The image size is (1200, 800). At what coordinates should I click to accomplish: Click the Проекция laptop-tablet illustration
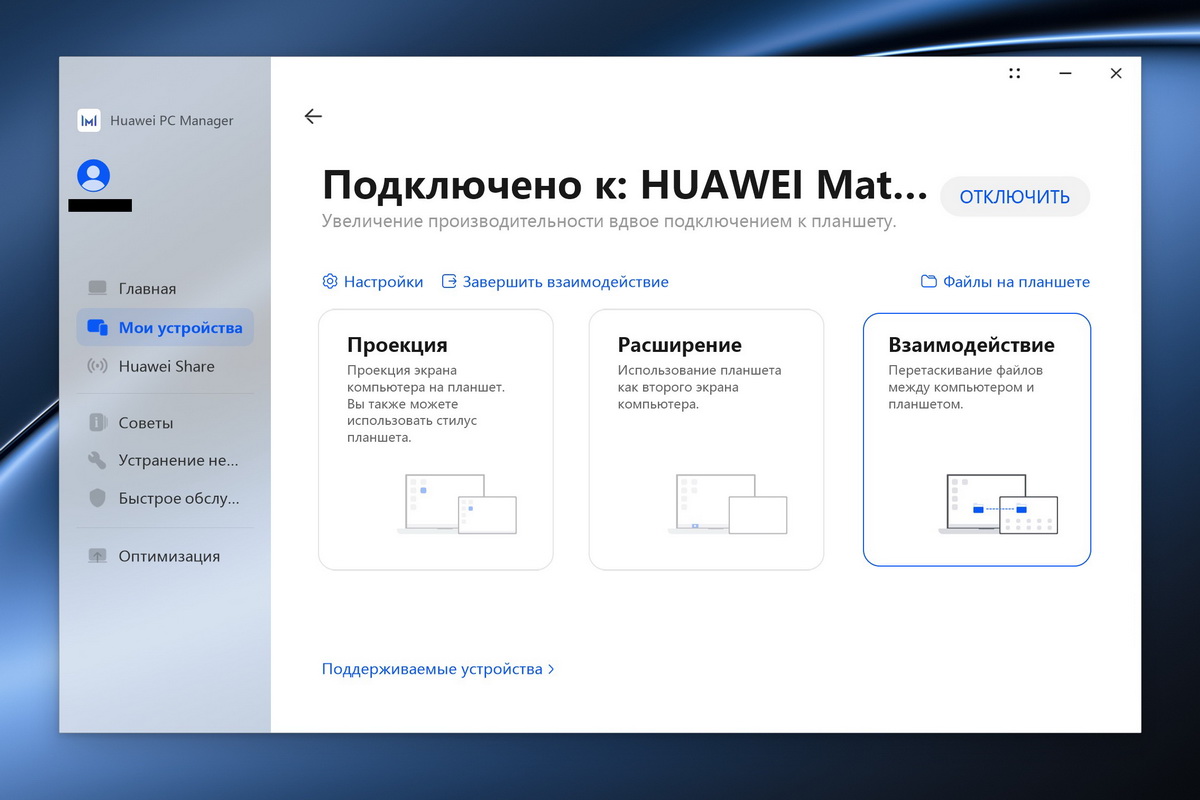coord(457,504)
